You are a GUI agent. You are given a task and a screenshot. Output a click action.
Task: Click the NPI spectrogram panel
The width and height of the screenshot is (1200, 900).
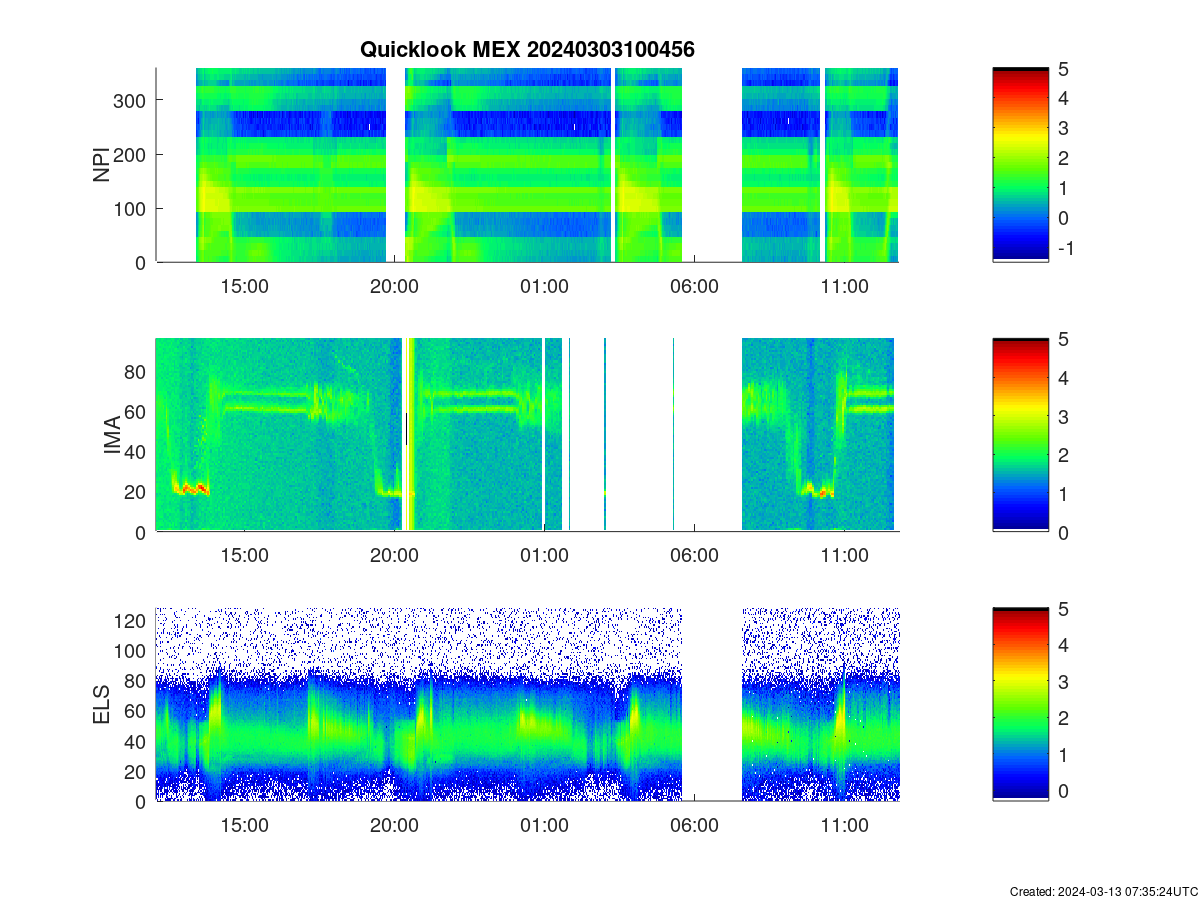[x=527, y=165]
